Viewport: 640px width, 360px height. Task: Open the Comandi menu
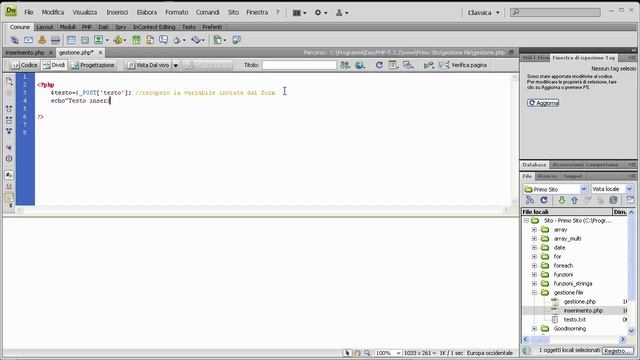pos(207,12)
